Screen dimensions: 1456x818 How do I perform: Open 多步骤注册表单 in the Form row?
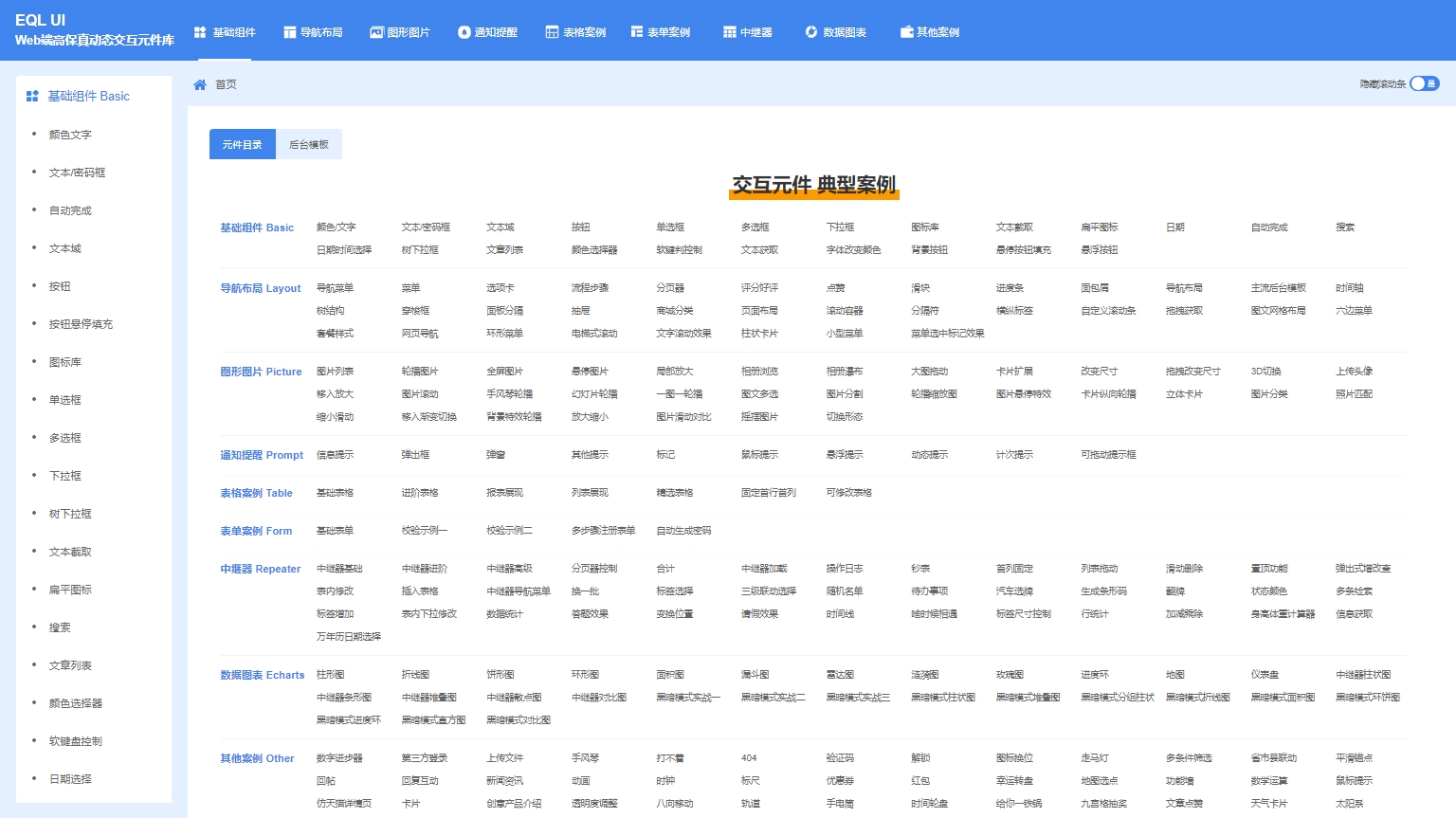pos(604,531)
